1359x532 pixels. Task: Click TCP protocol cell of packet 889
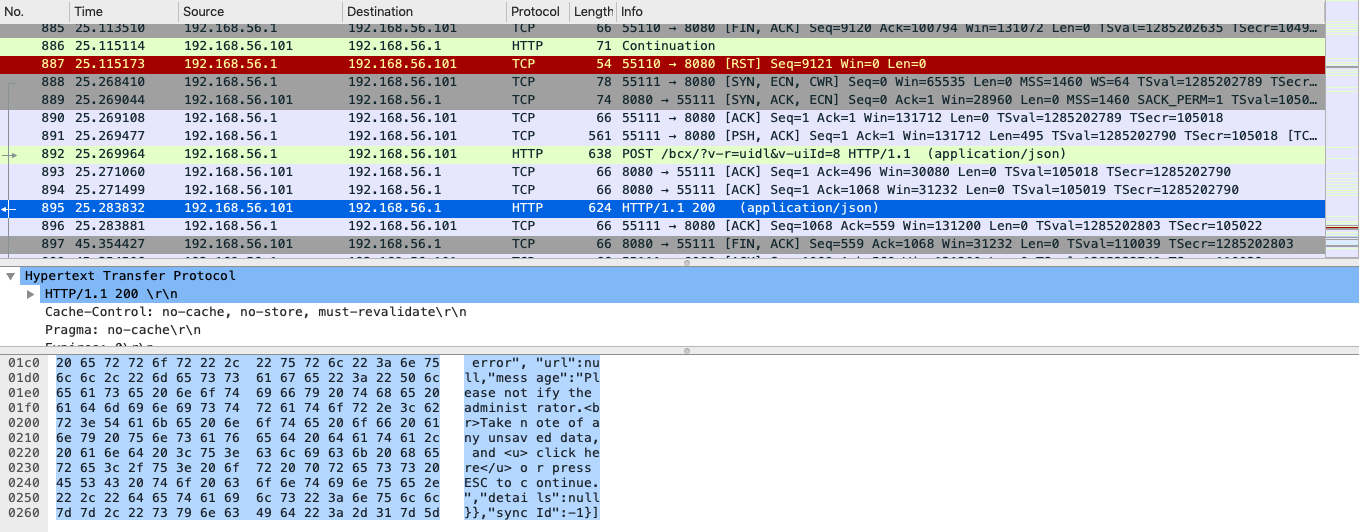coord(523,100)
